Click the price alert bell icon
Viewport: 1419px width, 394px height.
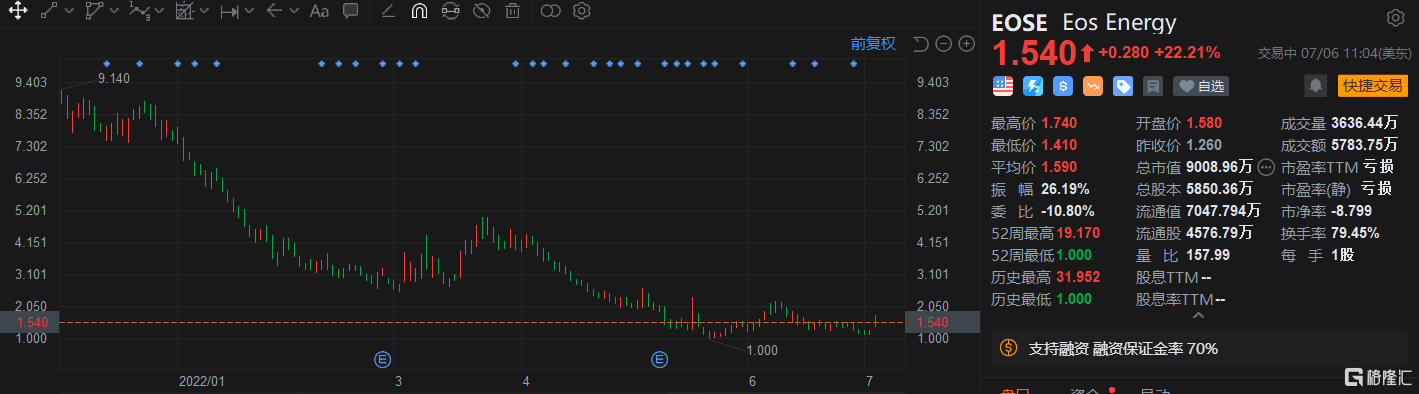coord(1317,86)
